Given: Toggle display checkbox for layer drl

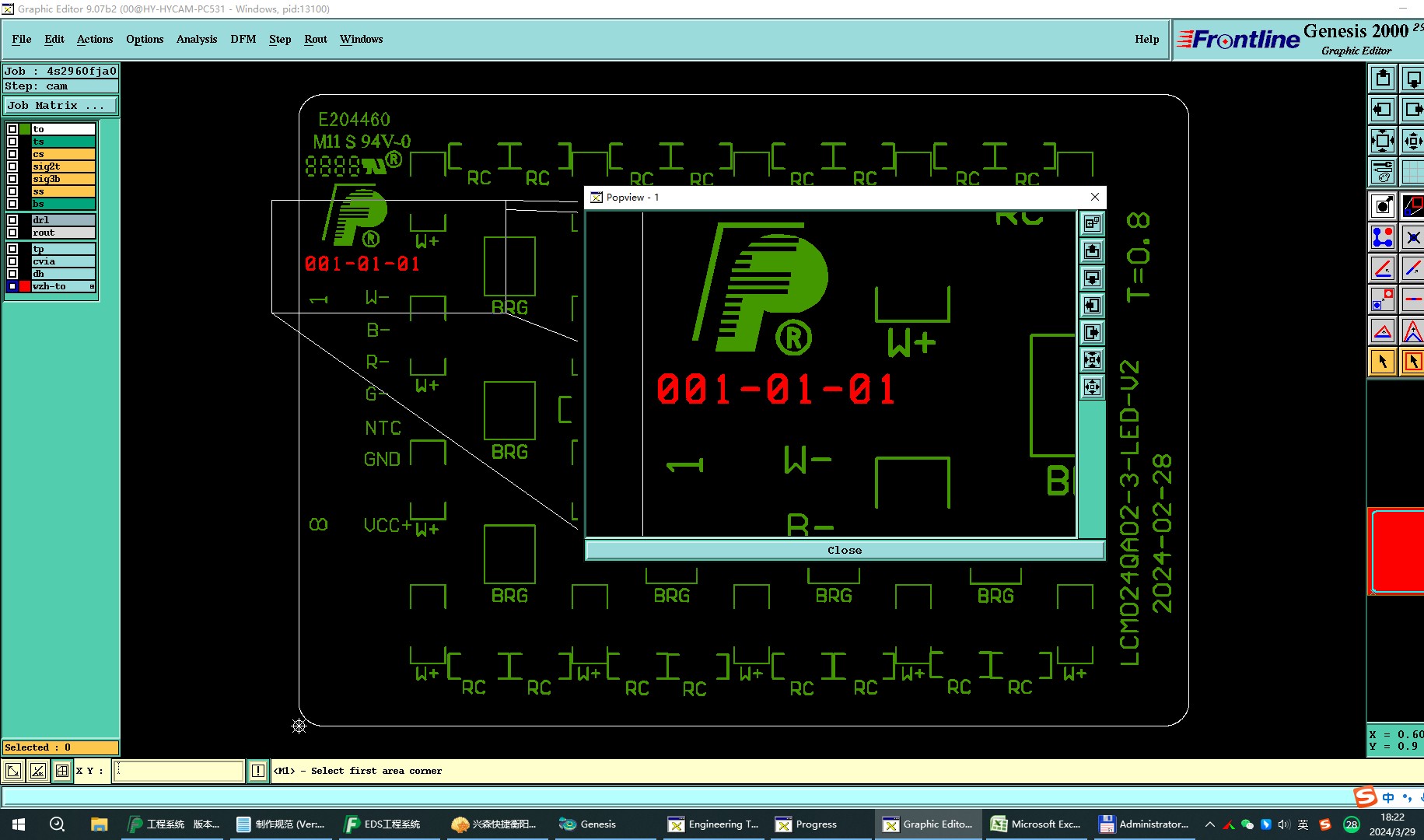Looking at the screenshot, I should [12, 220].
